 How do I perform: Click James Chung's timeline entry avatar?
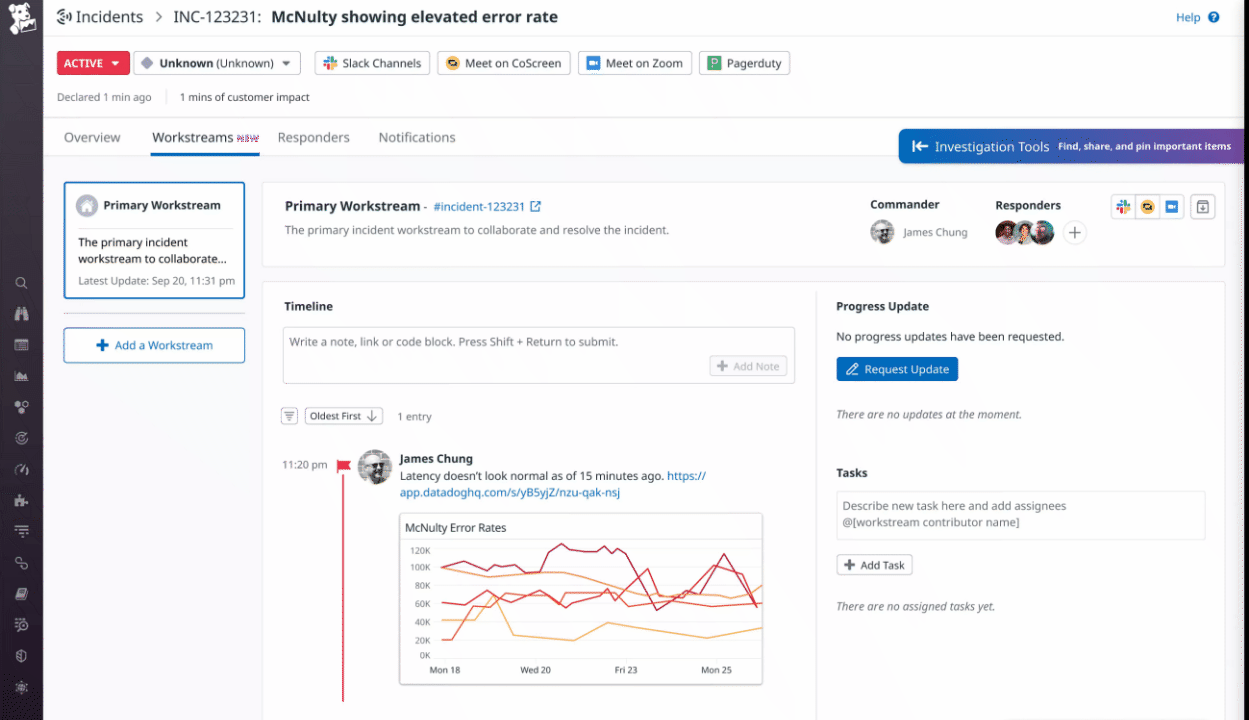[375, 467]
